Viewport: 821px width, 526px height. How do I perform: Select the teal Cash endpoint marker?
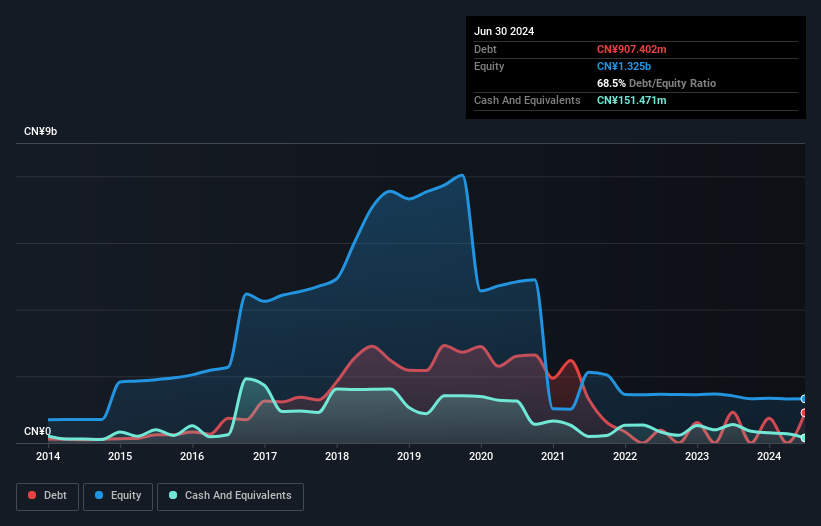(x=804, y=438)
